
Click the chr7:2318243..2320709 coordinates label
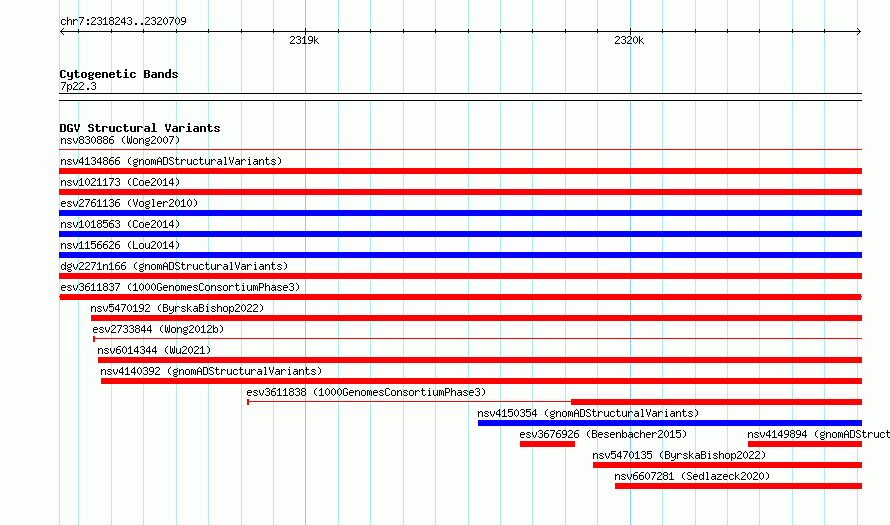[123, 21]
